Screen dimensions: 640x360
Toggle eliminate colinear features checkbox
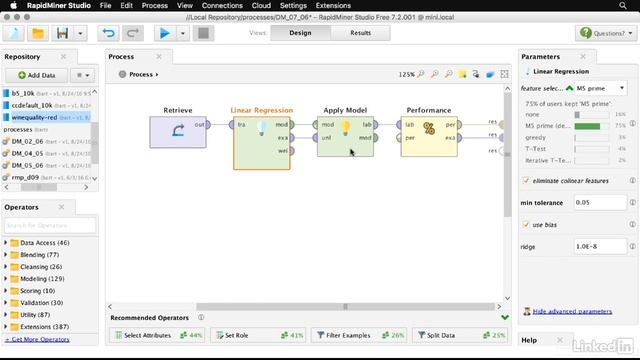pyautogui.click(x=526, y=180)
